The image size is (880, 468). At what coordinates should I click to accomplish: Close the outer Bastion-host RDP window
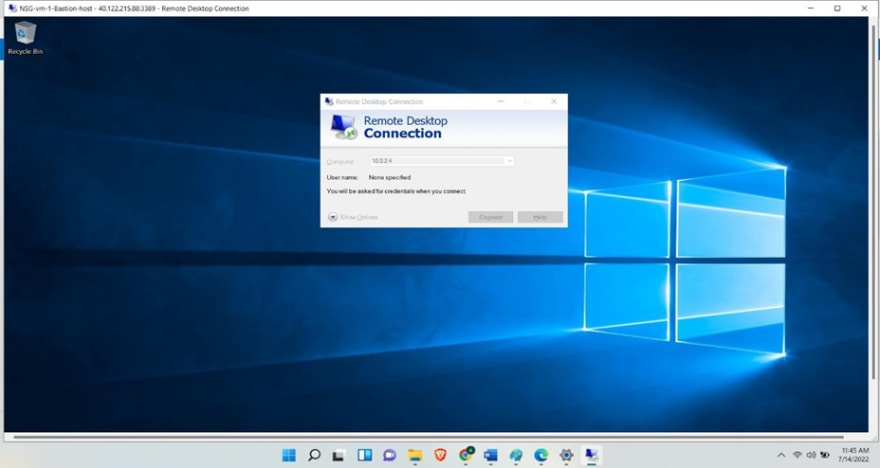click(x=864, y=8)
